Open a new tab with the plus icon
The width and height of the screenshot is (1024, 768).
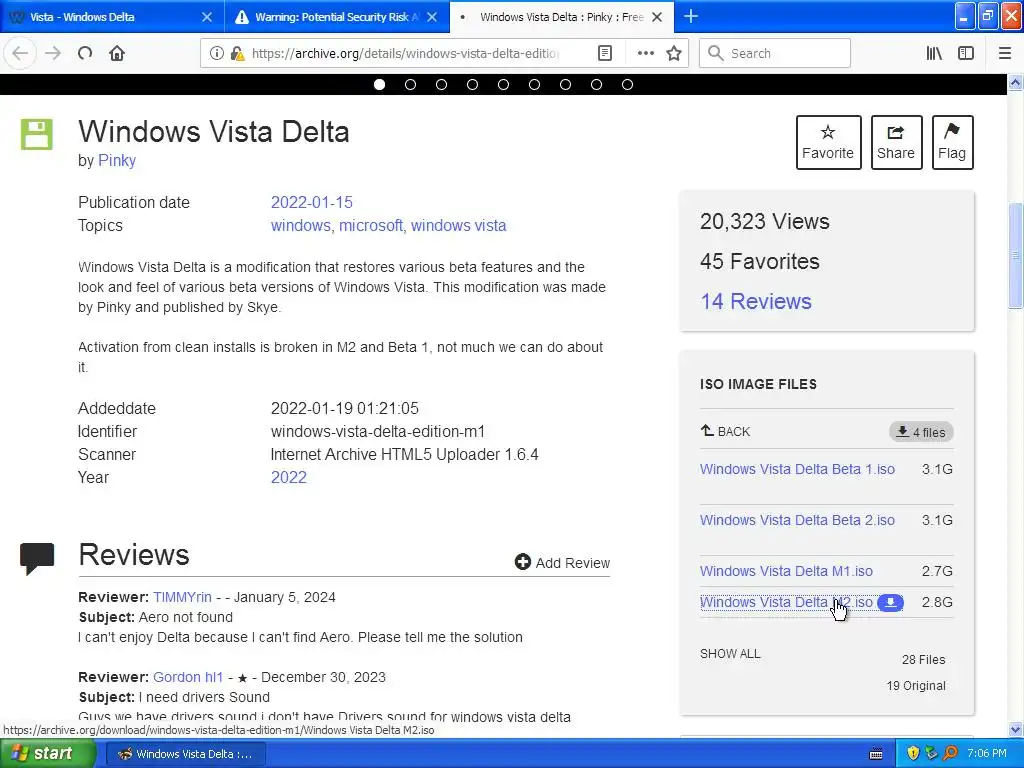click(690, 16)
